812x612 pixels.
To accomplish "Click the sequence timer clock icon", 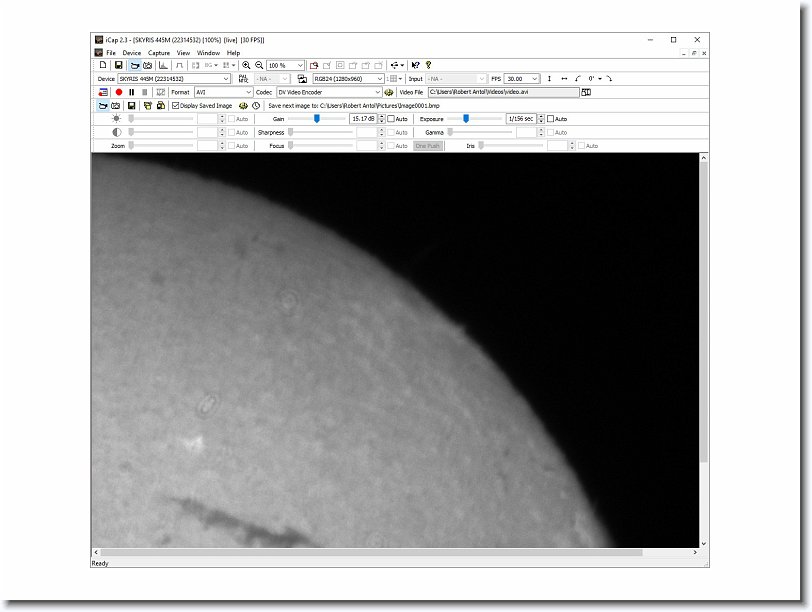I will 256,106.
